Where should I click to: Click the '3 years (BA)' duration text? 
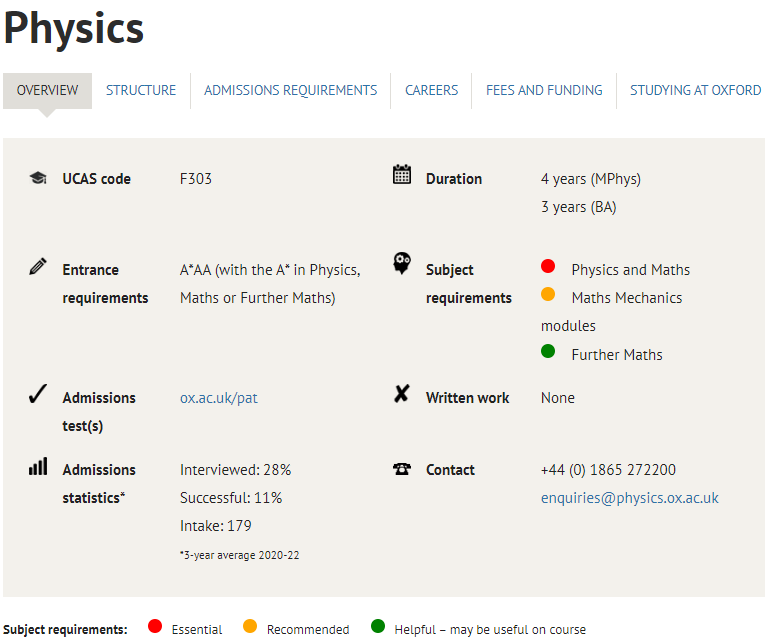pos(579,207)
